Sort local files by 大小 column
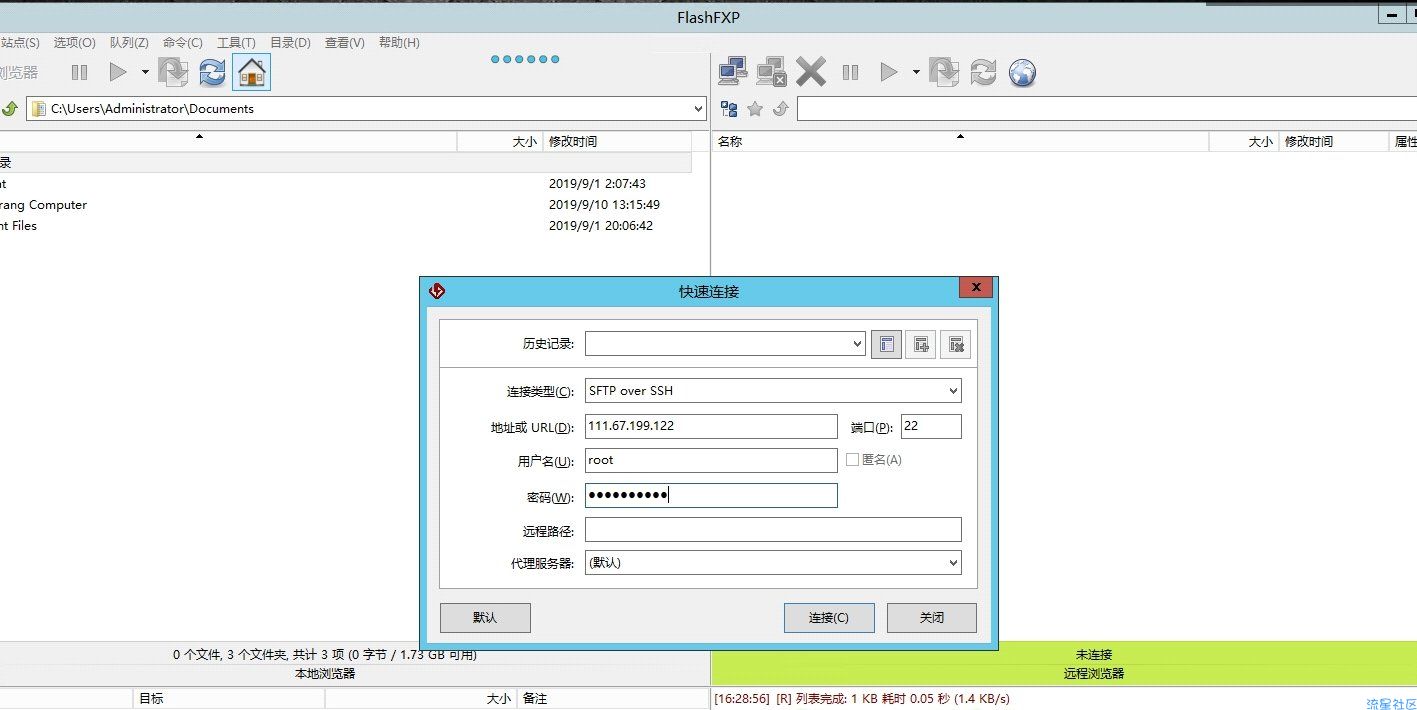Screen dimensions: 1417x710 pyautogui.click(x=500, y=142)
